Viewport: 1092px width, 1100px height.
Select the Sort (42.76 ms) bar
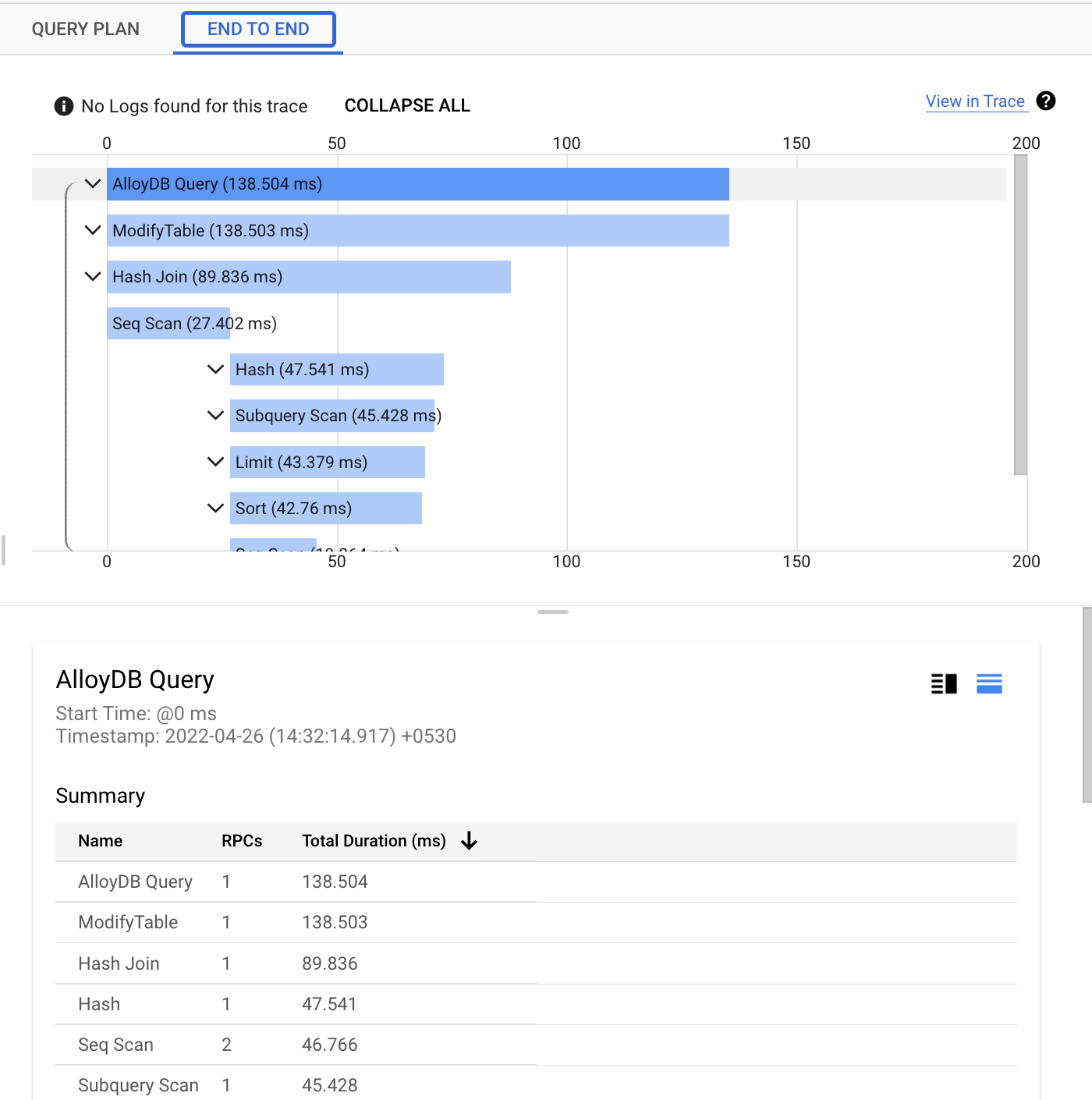pyautogui.click(x=326, y=509)
